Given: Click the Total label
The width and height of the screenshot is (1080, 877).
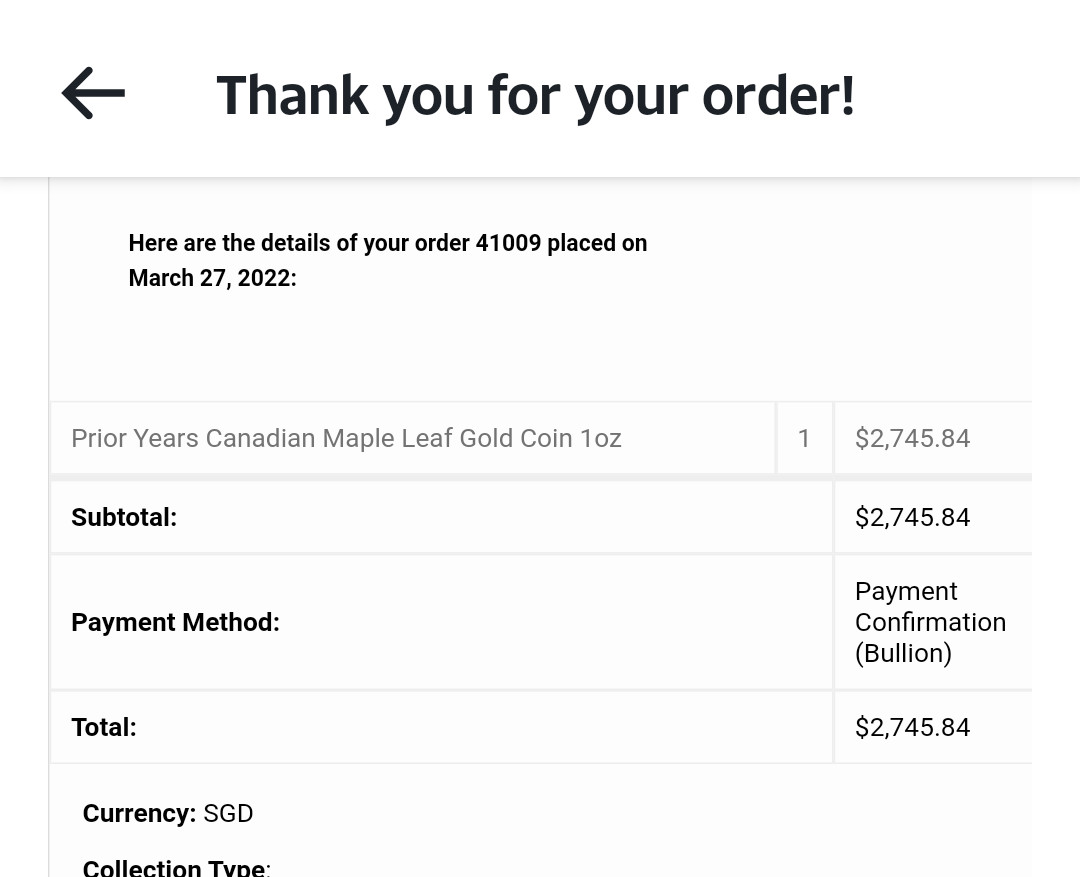Looking at the screenshot, I should tap(103, 727).
